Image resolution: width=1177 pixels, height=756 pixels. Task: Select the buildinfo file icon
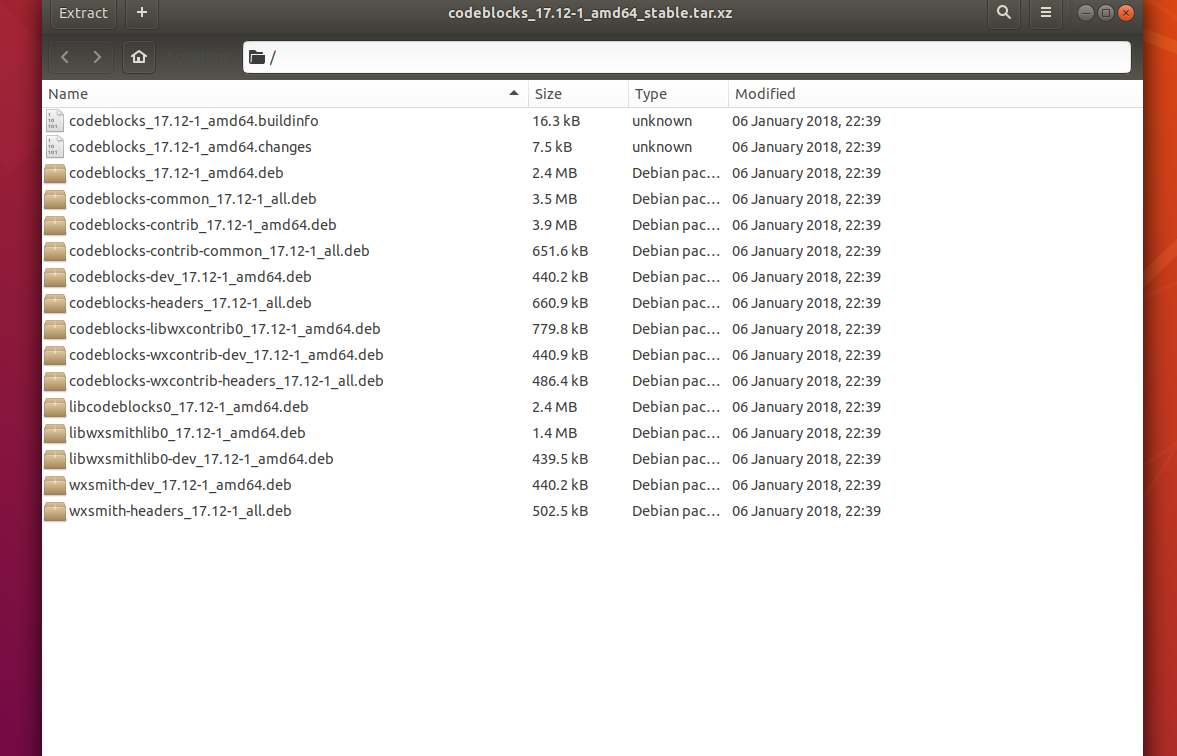click(55, 121)
